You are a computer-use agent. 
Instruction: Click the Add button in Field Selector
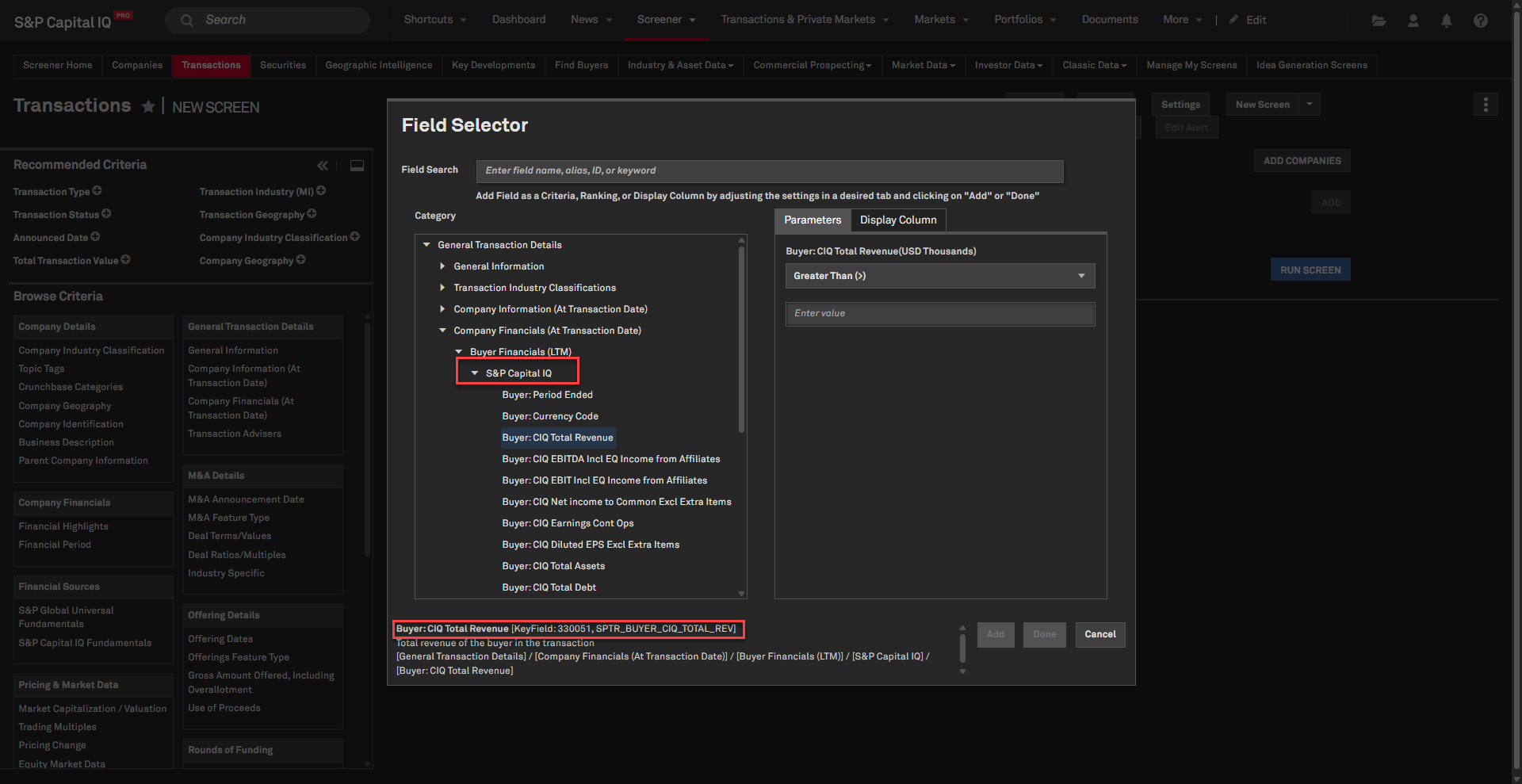coord(996,635)
